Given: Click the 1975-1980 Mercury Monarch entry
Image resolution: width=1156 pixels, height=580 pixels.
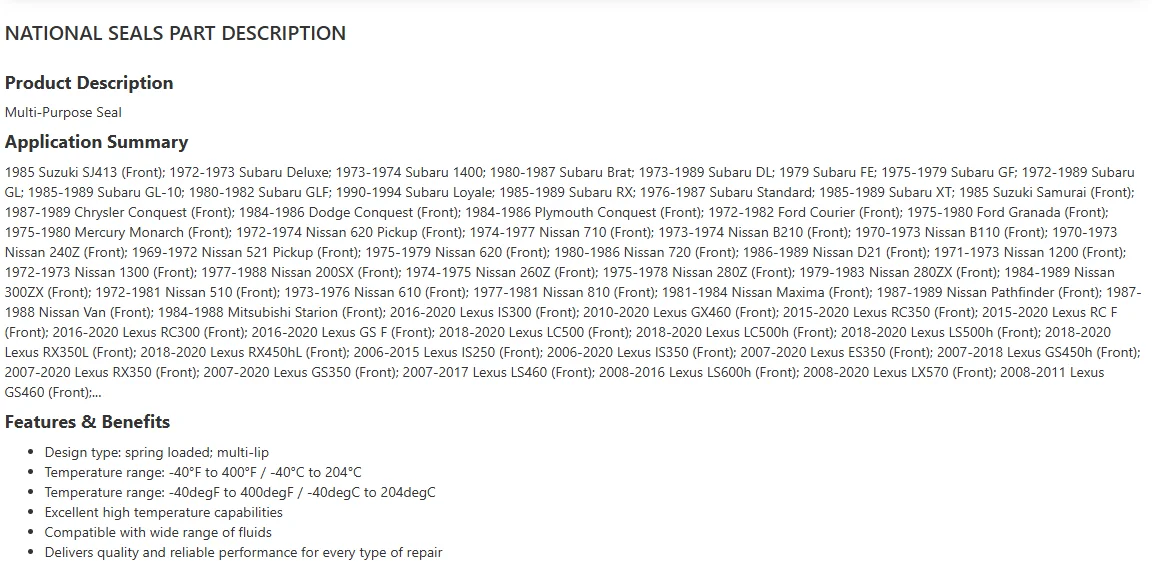Looking at the screenshot, I should (116, 233).
